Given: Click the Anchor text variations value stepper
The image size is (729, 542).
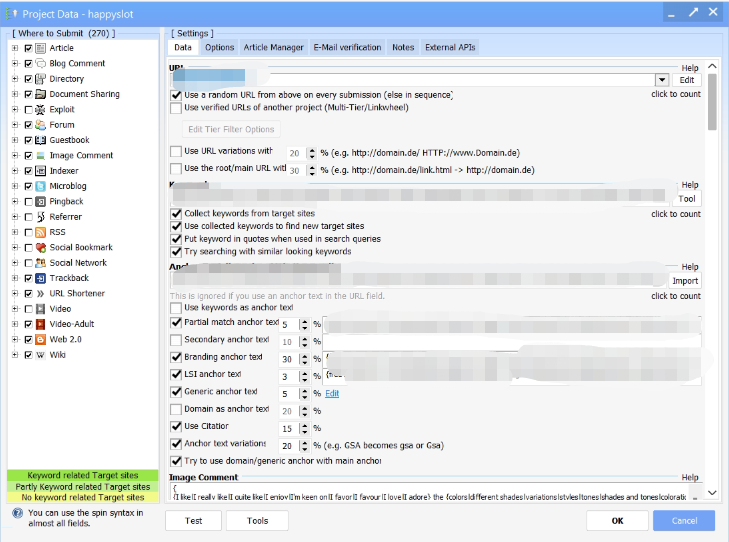Looking at the screenshot, I should pyautogui.click(x=304, y=446).
